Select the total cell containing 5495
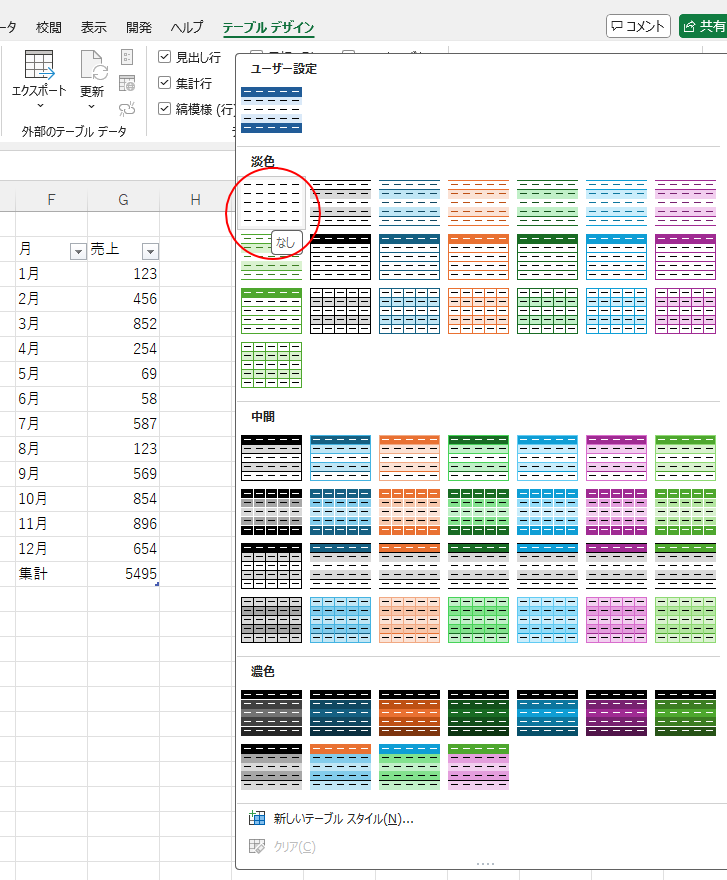The image size is (727, 880). coord(123,574)
